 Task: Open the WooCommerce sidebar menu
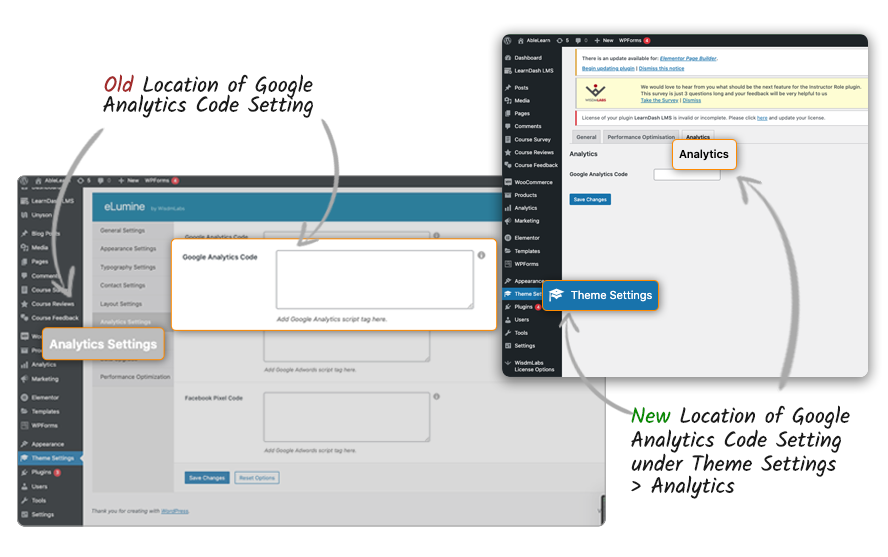click(x=532, y=182)
